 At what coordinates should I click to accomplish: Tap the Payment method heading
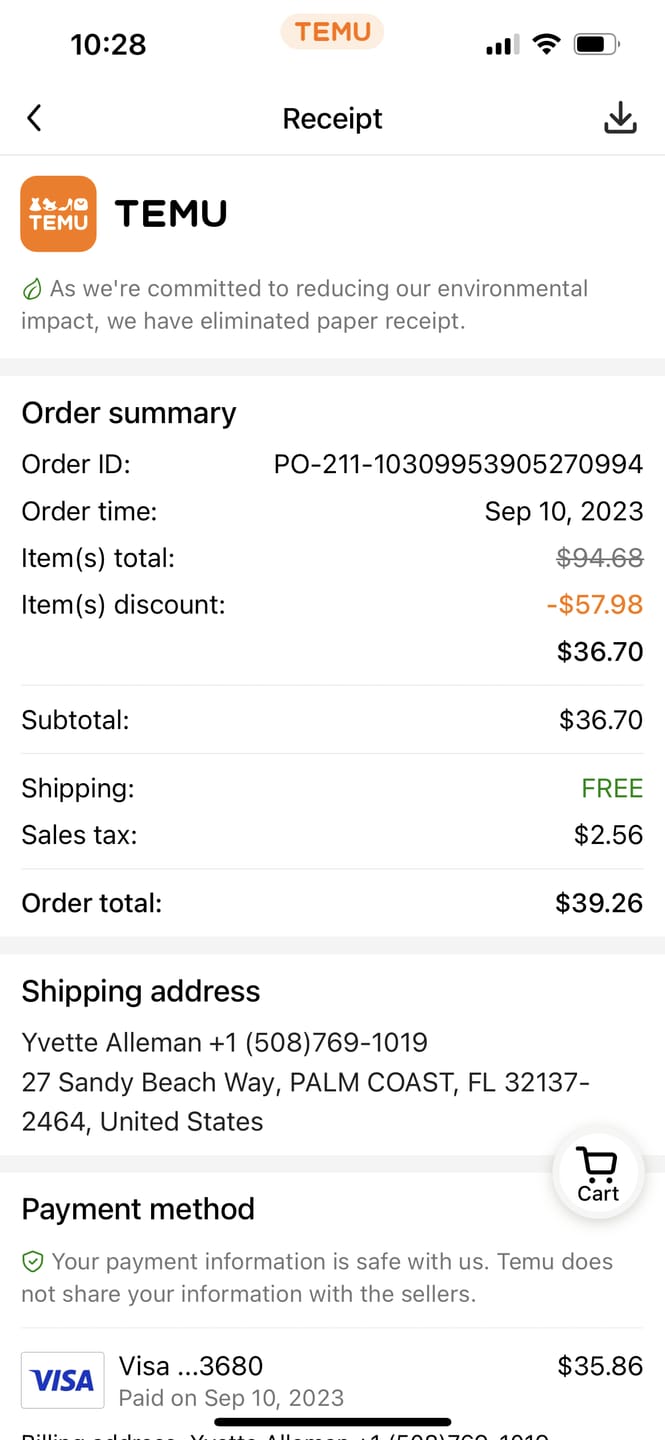point(138,1209)
